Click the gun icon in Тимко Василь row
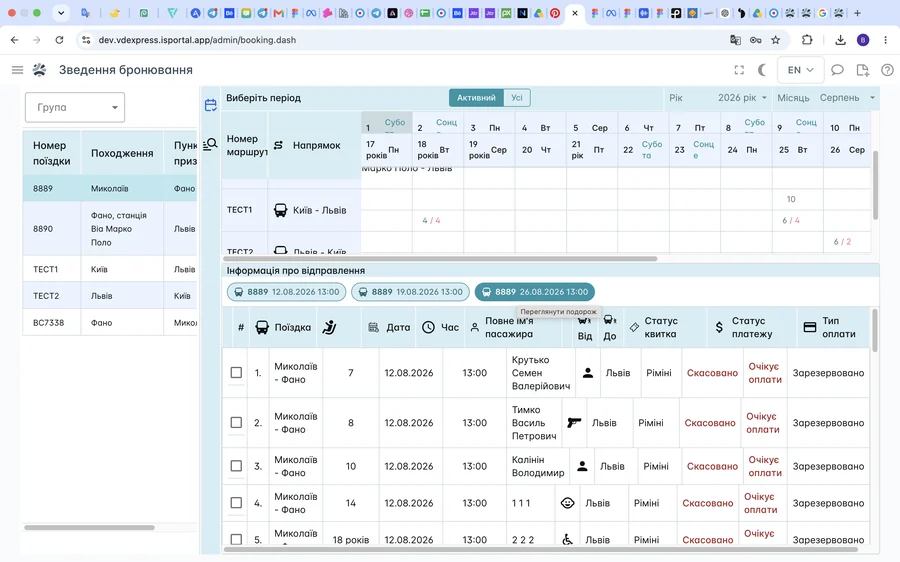This screenshot has width=900, height=562. pos(574,423)
